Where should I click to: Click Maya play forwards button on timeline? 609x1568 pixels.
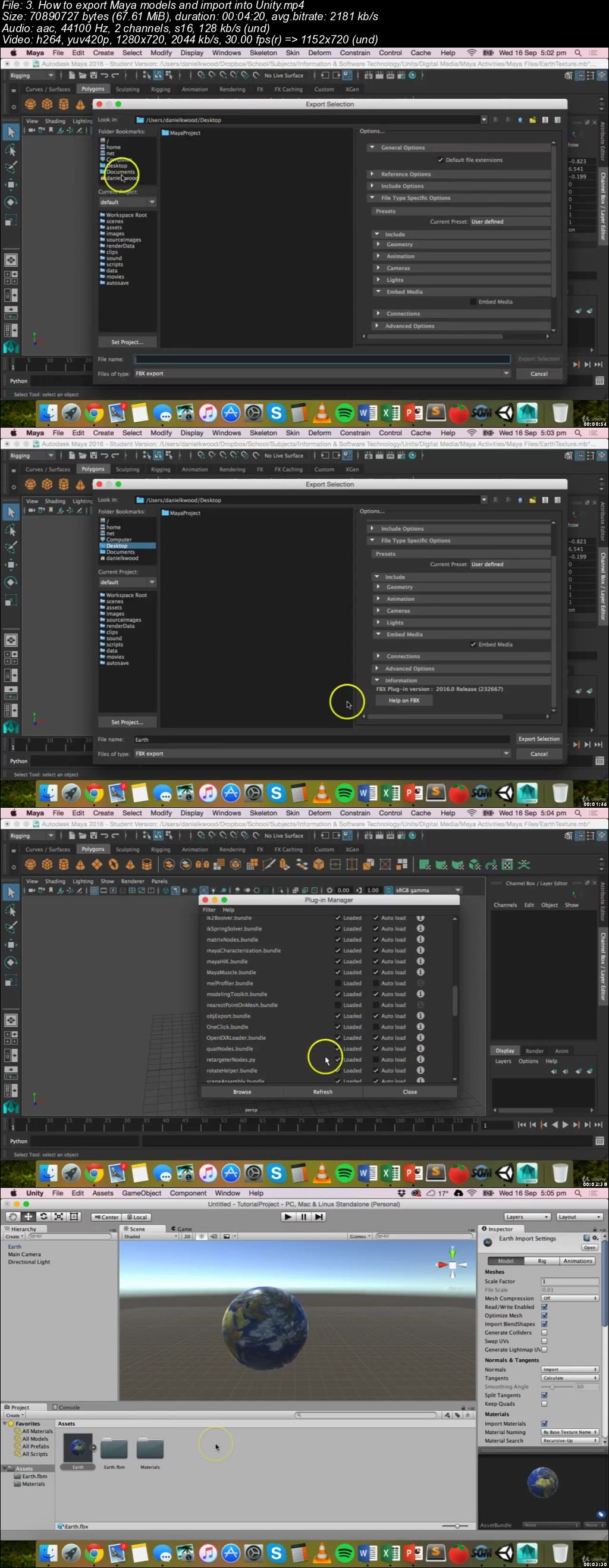[565, 1125]
